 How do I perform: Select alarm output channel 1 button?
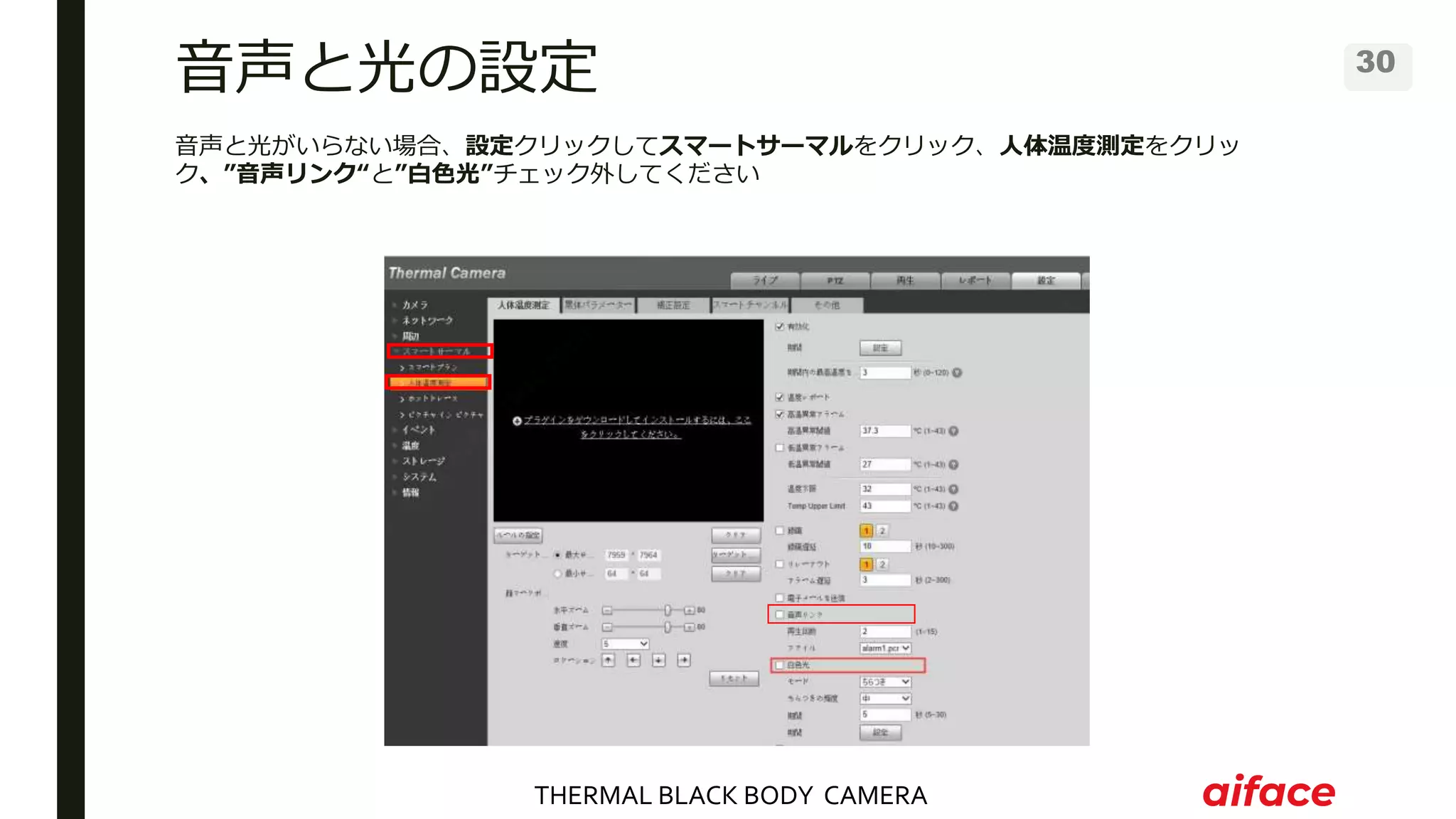pyautogui.click(x=866, y=530)
